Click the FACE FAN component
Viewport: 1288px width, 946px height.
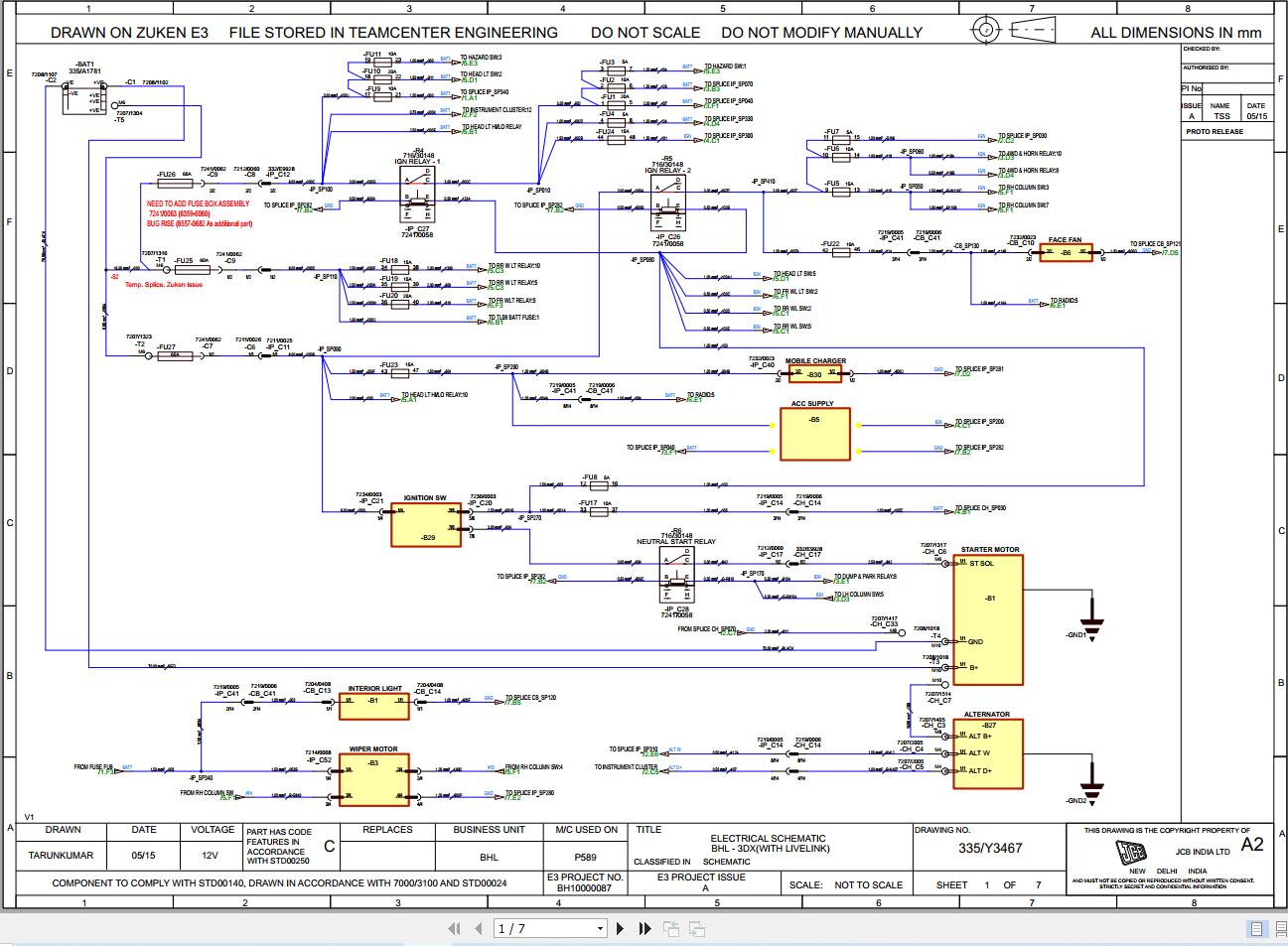1066,253
